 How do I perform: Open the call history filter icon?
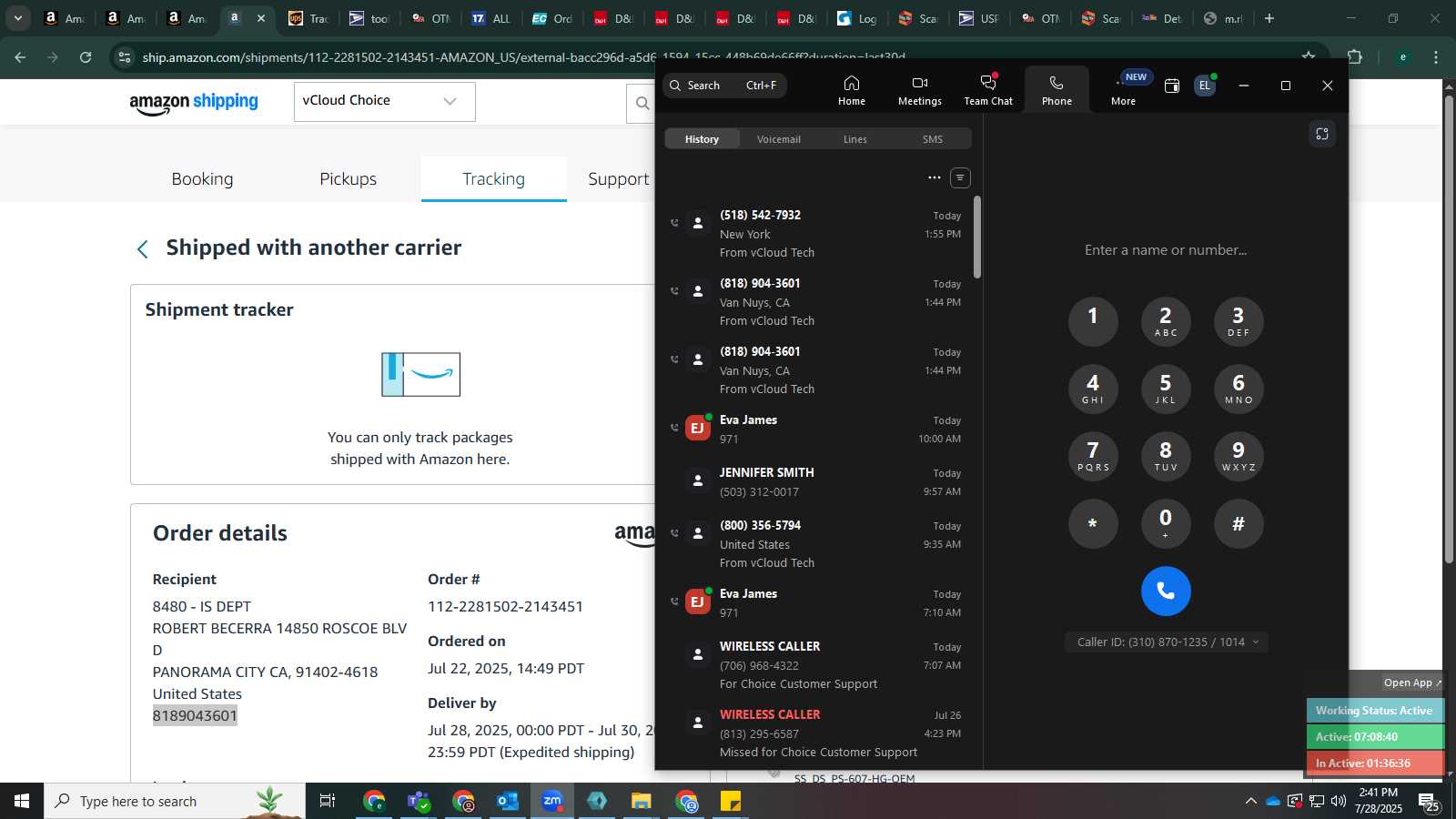click(960, 177)
